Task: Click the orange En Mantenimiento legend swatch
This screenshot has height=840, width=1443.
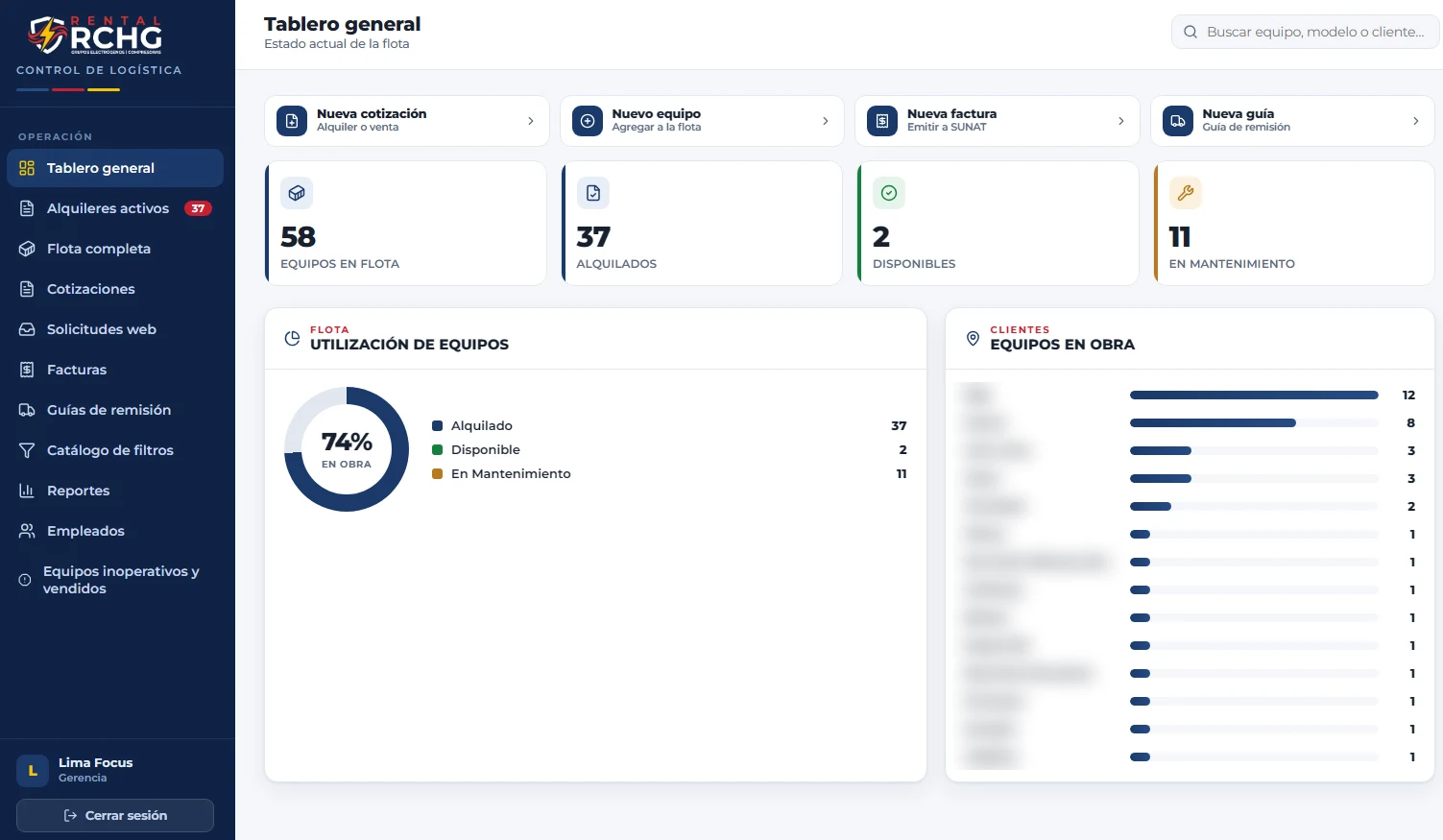Action: click(438, 473)
